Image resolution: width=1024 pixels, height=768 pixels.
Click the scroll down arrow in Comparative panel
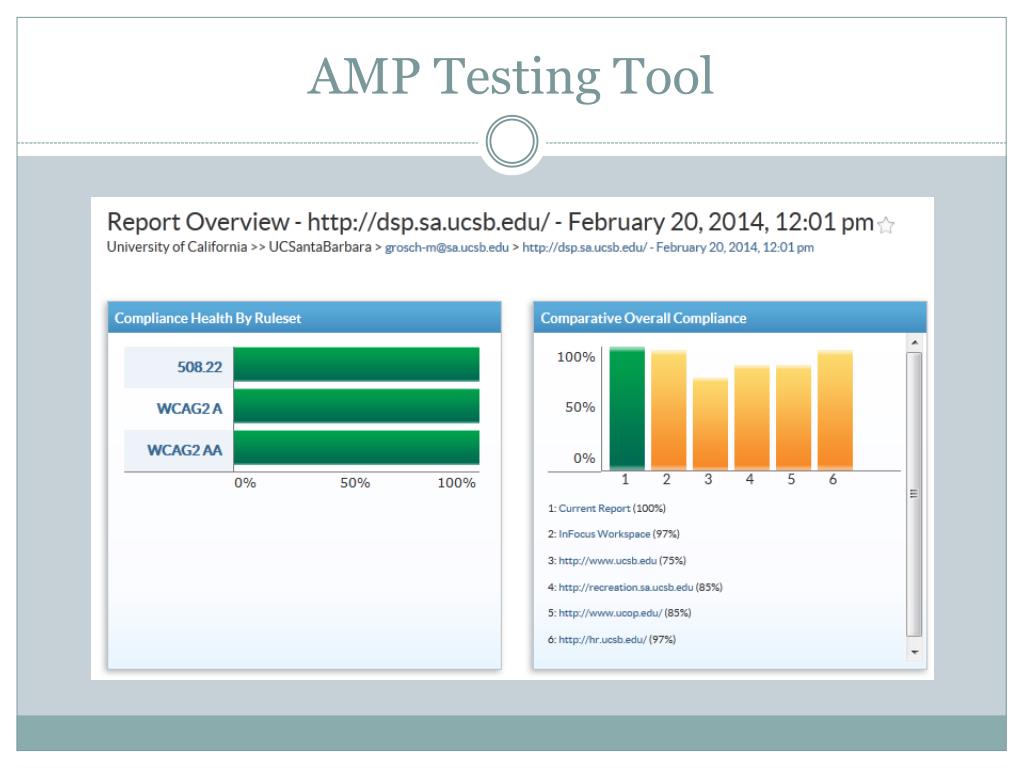click(914, 652)
